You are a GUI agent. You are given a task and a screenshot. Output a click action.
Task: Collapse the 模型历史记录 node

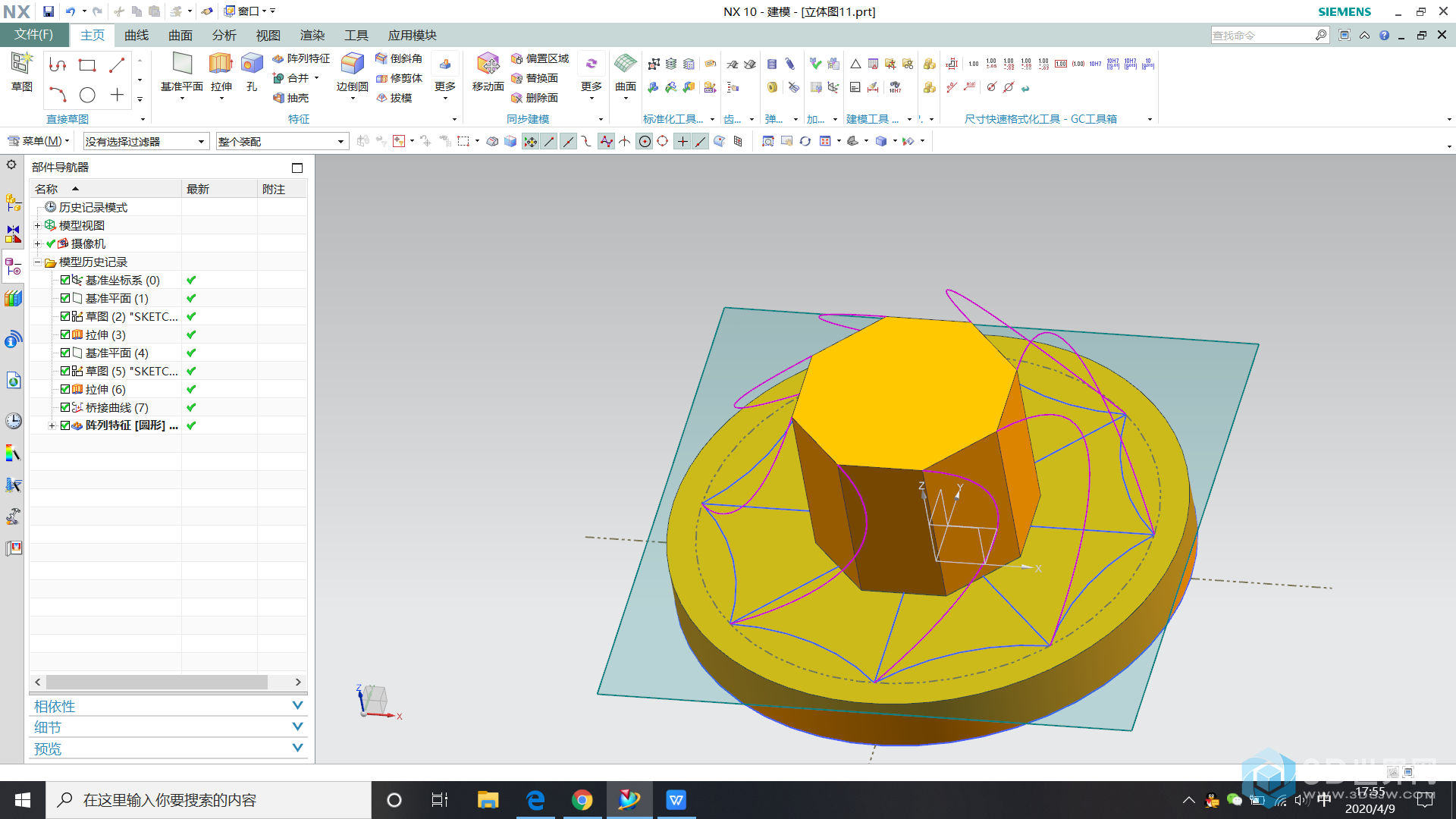tap(37, 262)
